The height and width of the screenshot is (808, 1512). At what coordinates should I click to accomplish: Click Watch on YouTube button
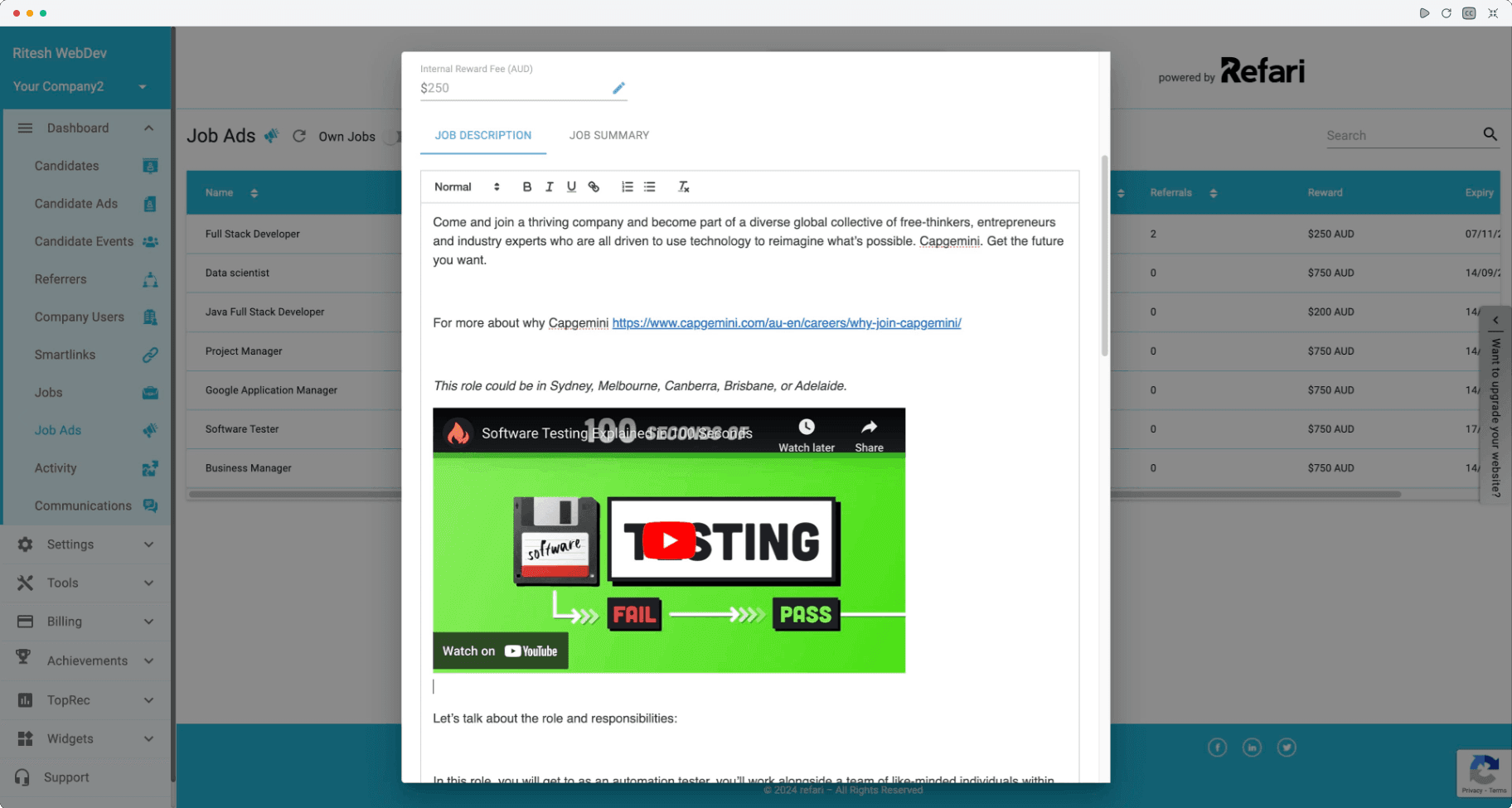coord(500,651)
